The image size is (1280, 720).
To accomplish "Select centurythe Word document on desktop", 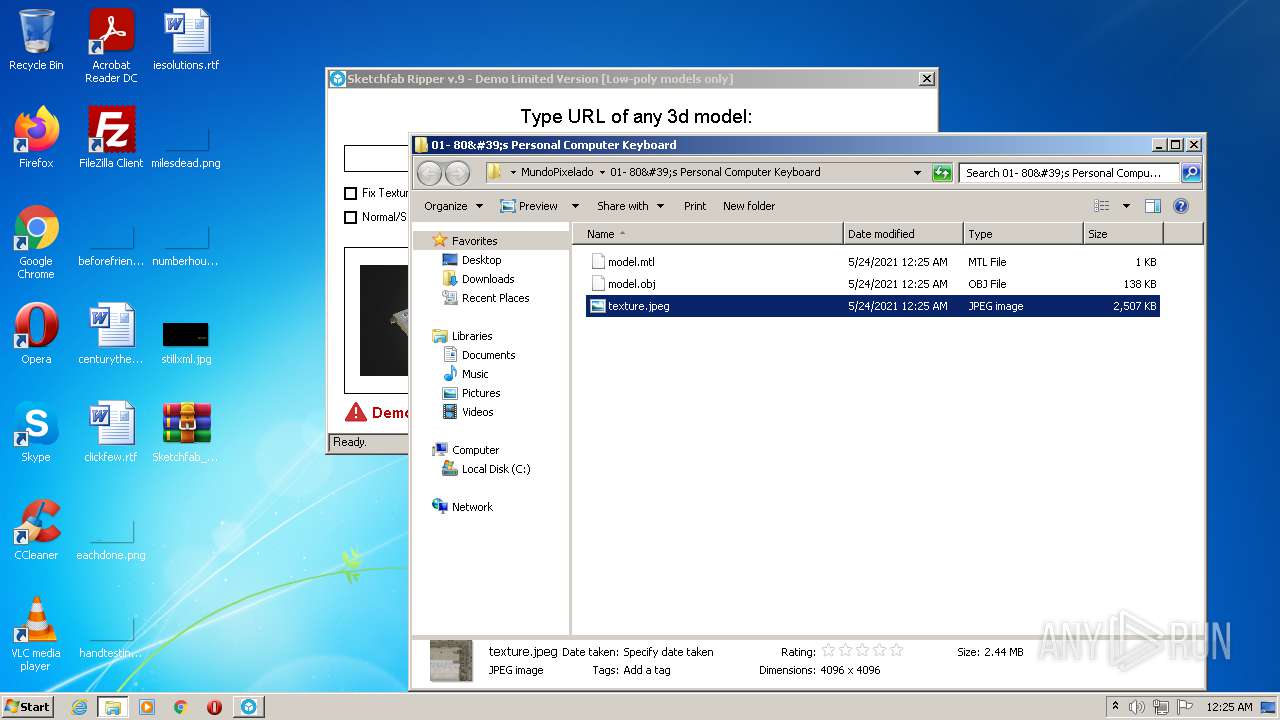I will pos(111,334).
